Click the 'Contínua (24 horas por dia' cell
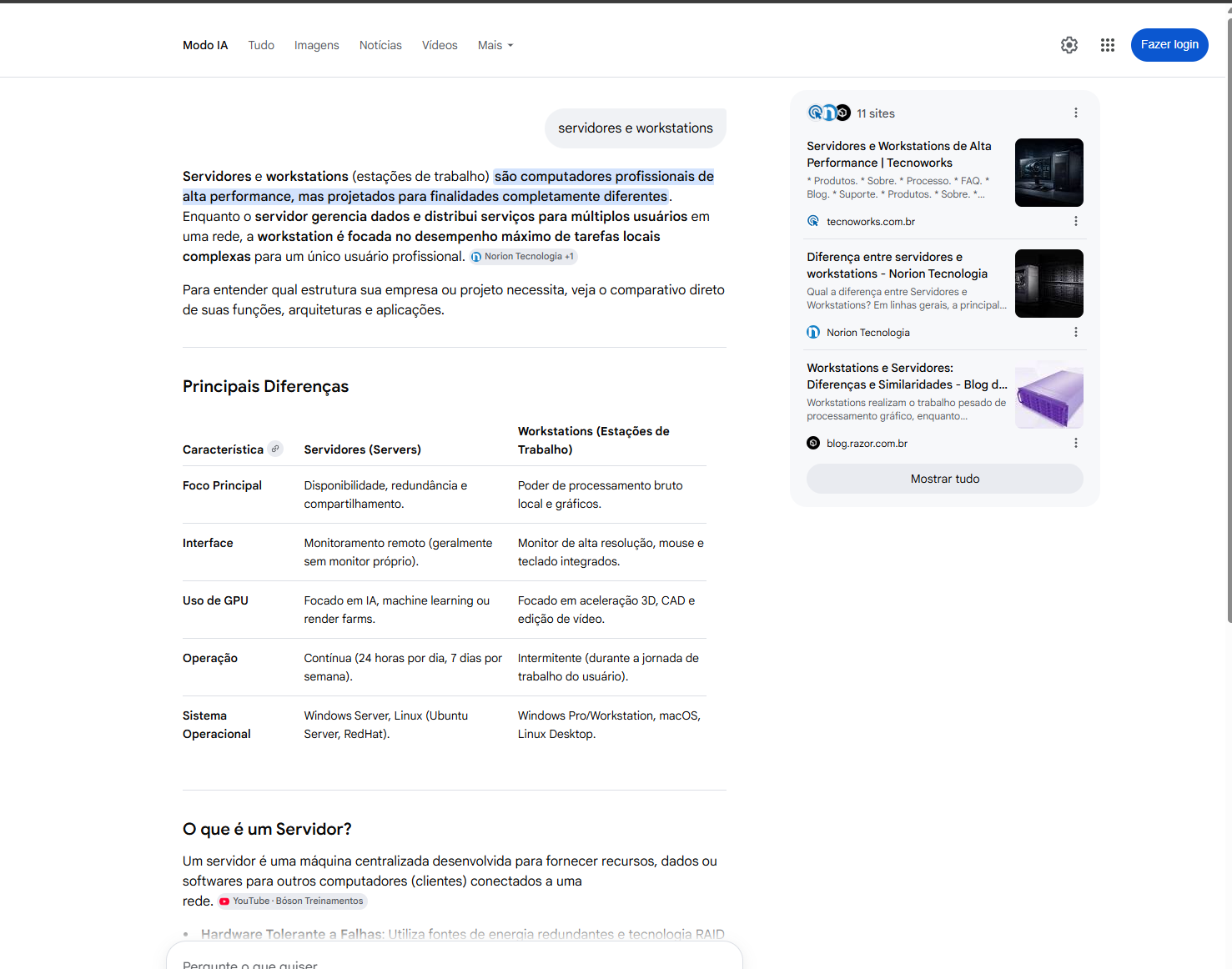This screenshot has width=1232, height=969. click(403, 667)
